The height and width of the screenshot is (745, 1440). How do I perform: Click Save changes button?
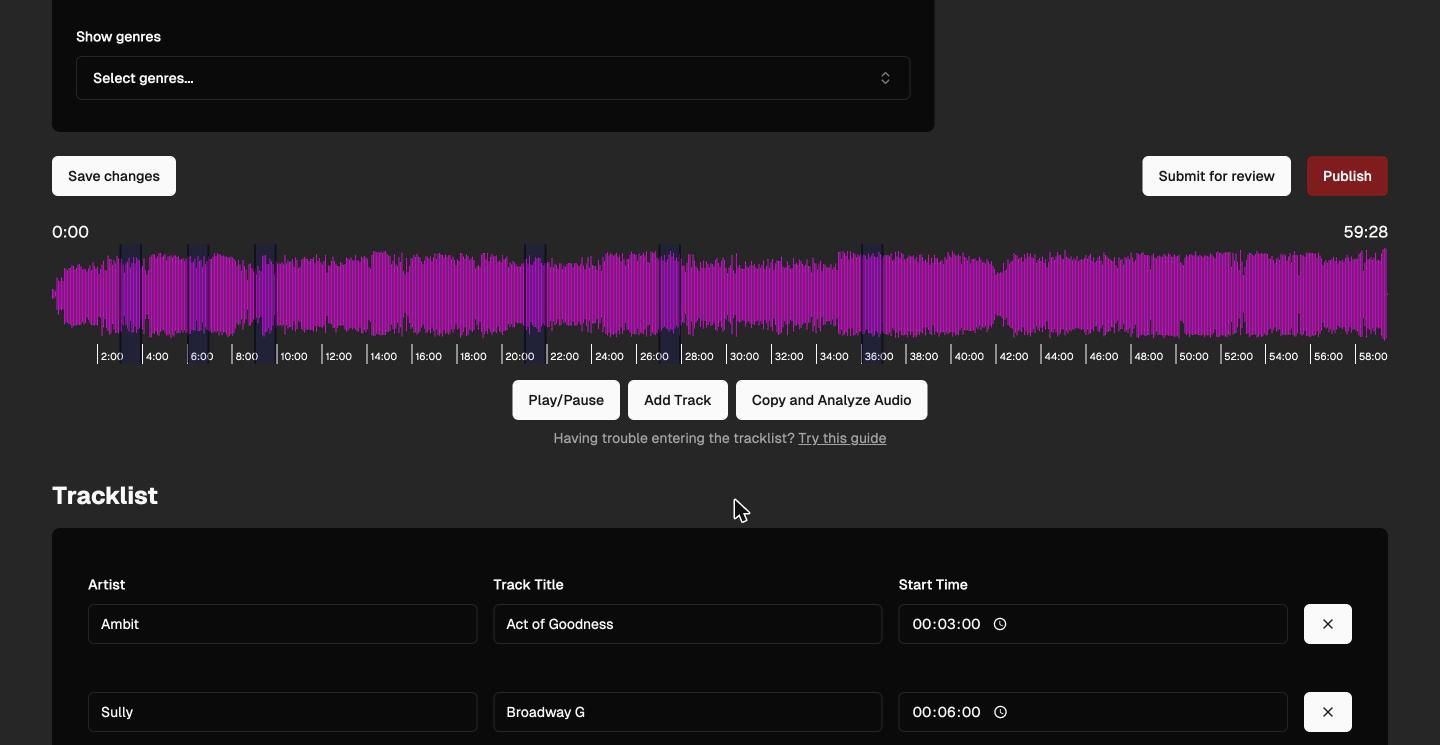[114, 176]
